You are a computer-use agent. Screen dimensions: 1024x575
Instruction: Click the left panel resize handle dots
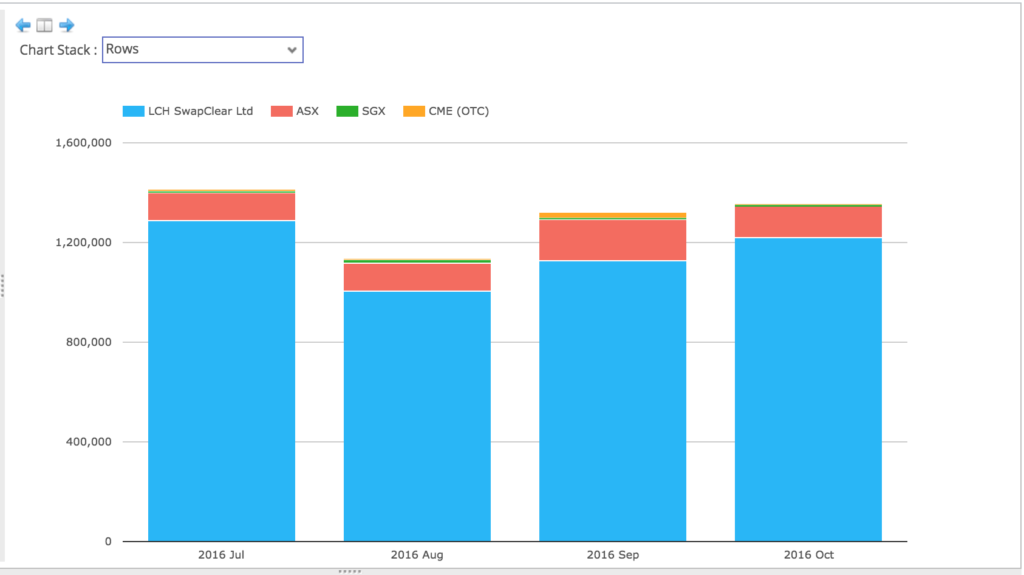[3, 286]
